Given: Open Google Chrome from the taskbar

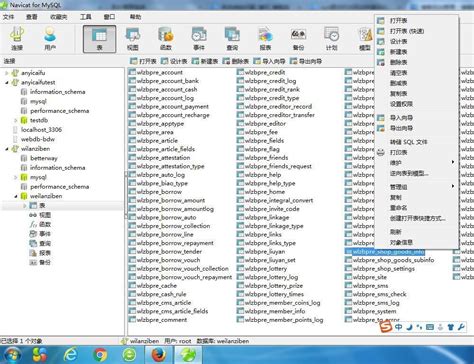Looking at the screenshot, I should [100, 355].
